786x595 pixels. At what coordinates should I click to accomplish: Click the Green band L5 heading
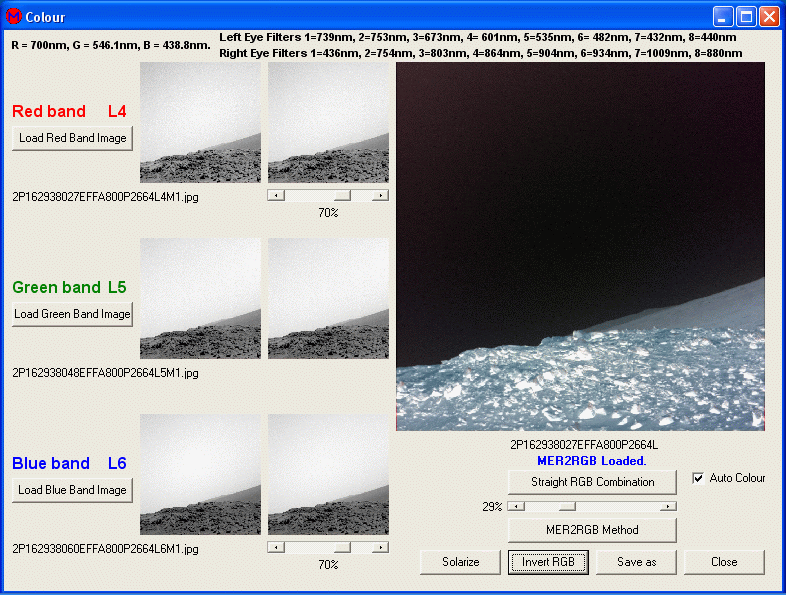point(69,287)
